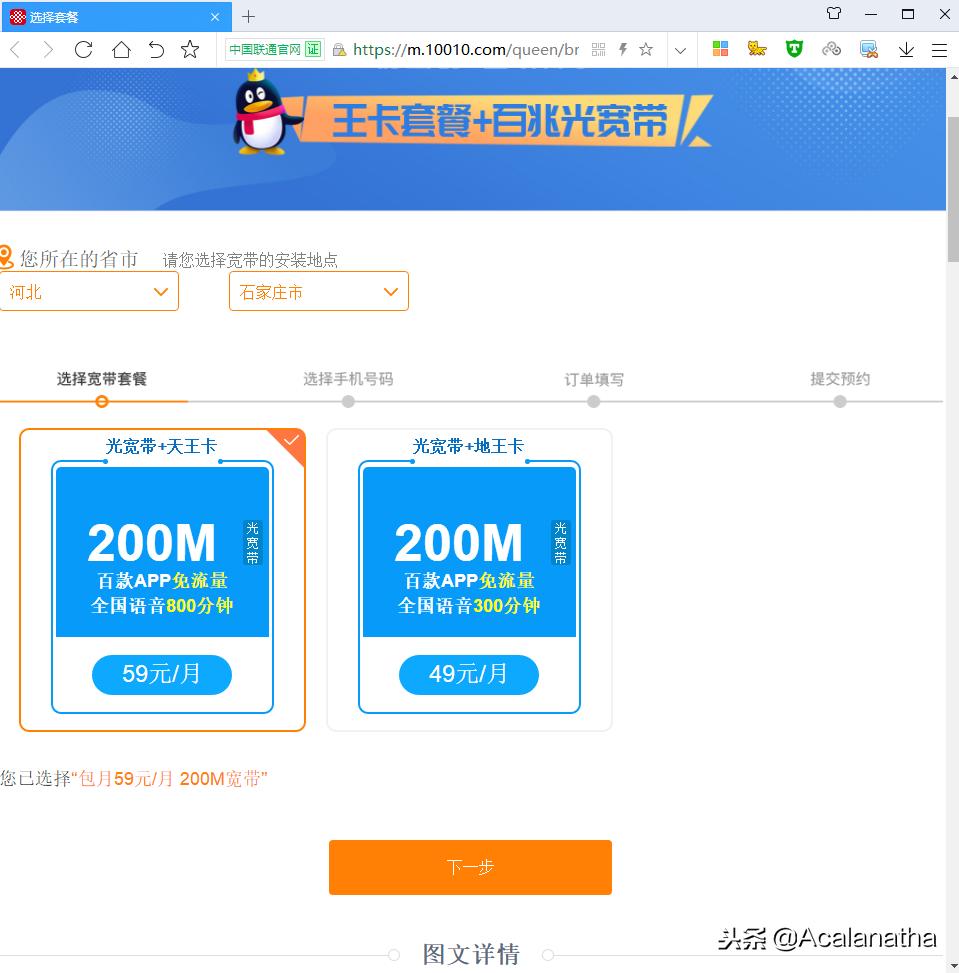Select the 选择套餐 browser tab

click(117, 17)
